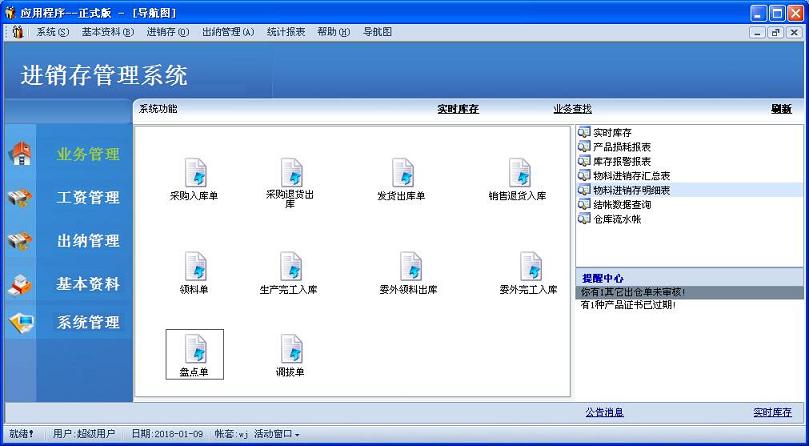The height and width of the screenshot is (446, 809).
Task: Click the 公告消息 link
Action: pos(605,412)
